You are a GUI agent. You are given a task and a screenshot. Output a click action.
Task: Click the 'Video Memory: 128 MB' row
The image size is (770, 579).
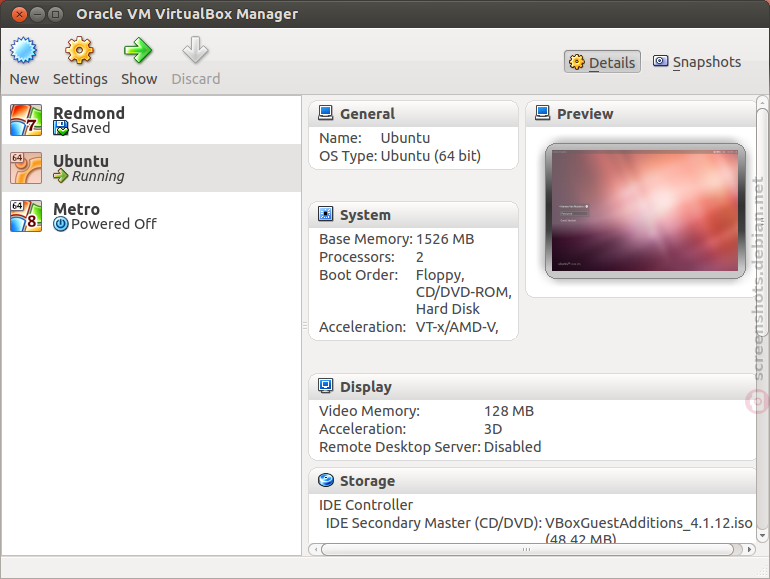(x=426, y=411)
